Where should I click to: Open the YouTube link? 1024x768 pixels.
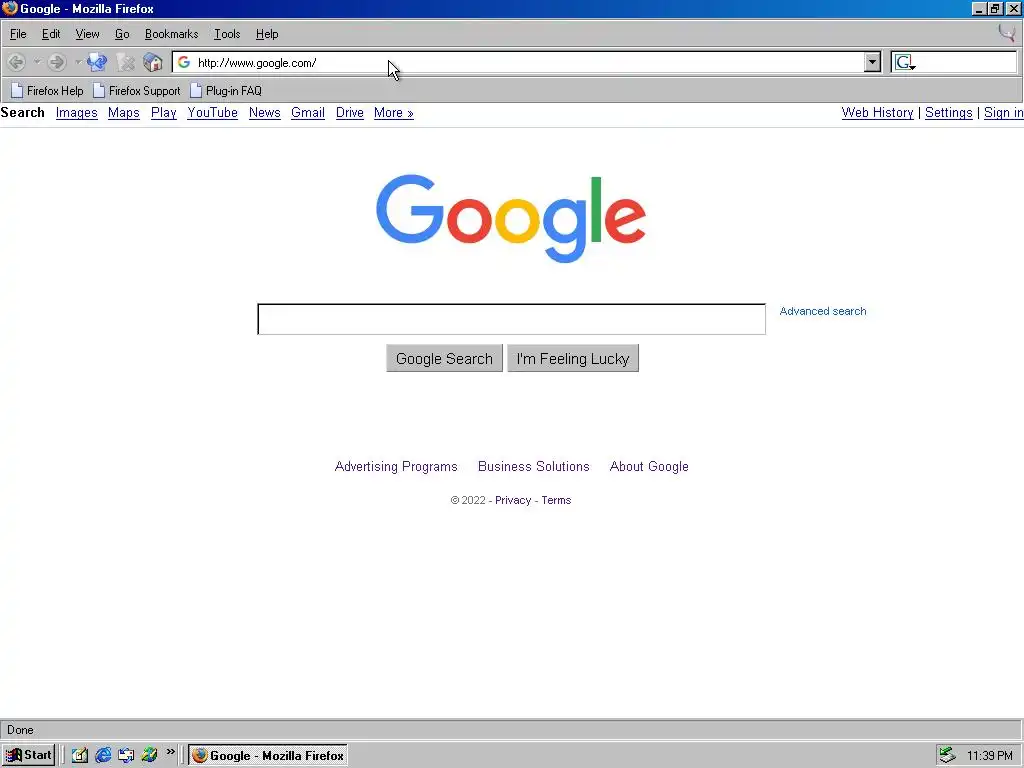point(212,113)
